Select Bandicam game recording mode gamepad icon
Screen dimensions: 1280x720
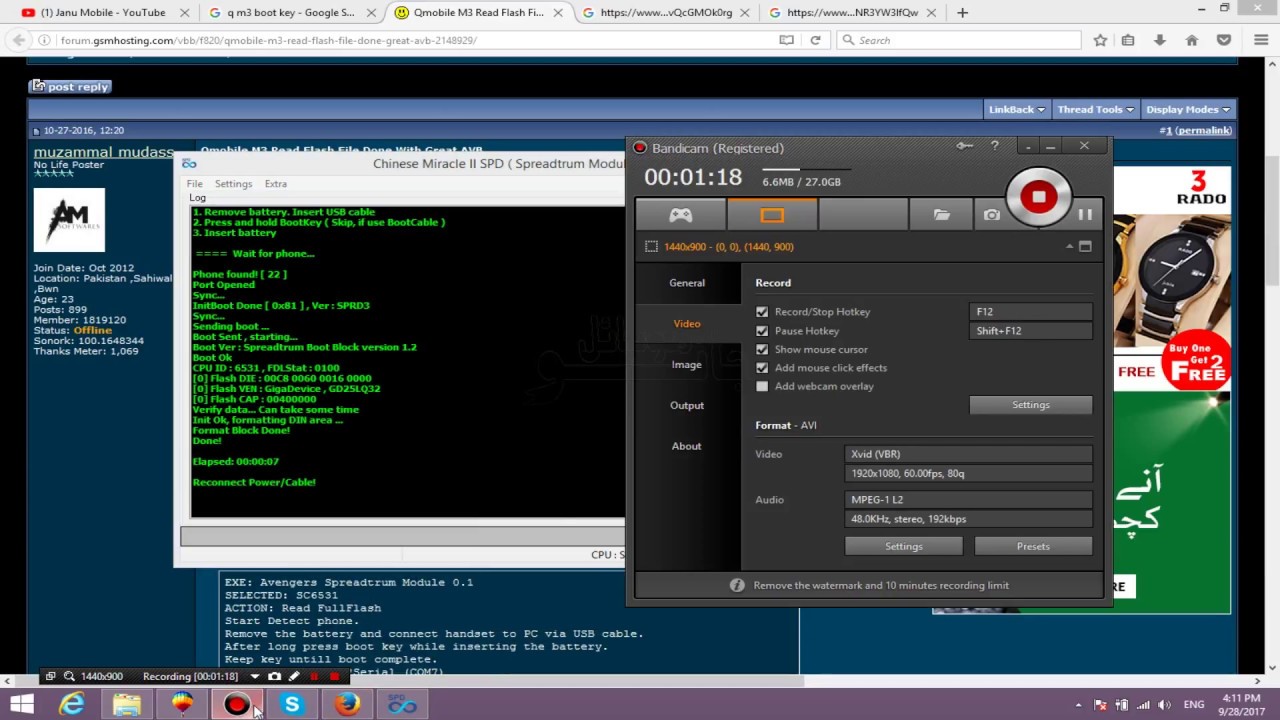click(681, 215)
